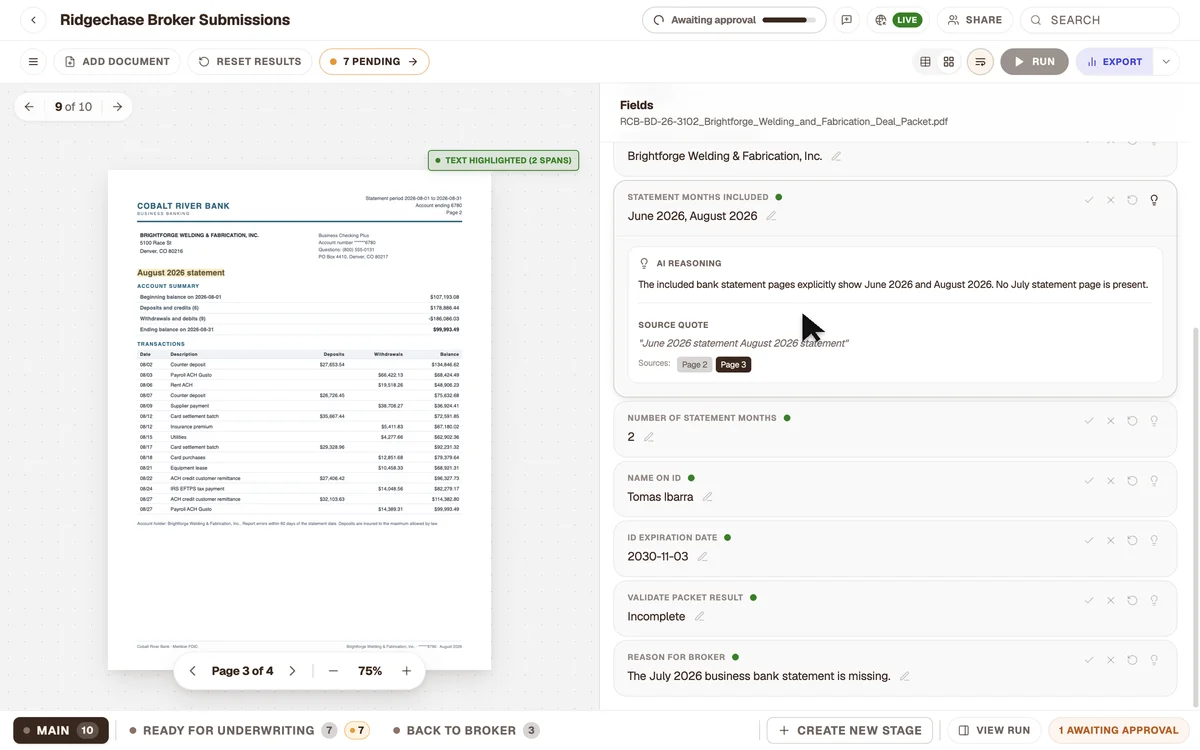Select the Main stage tab
The width and height of the screenshot is (1200, 750).
(x=61, y=730)
